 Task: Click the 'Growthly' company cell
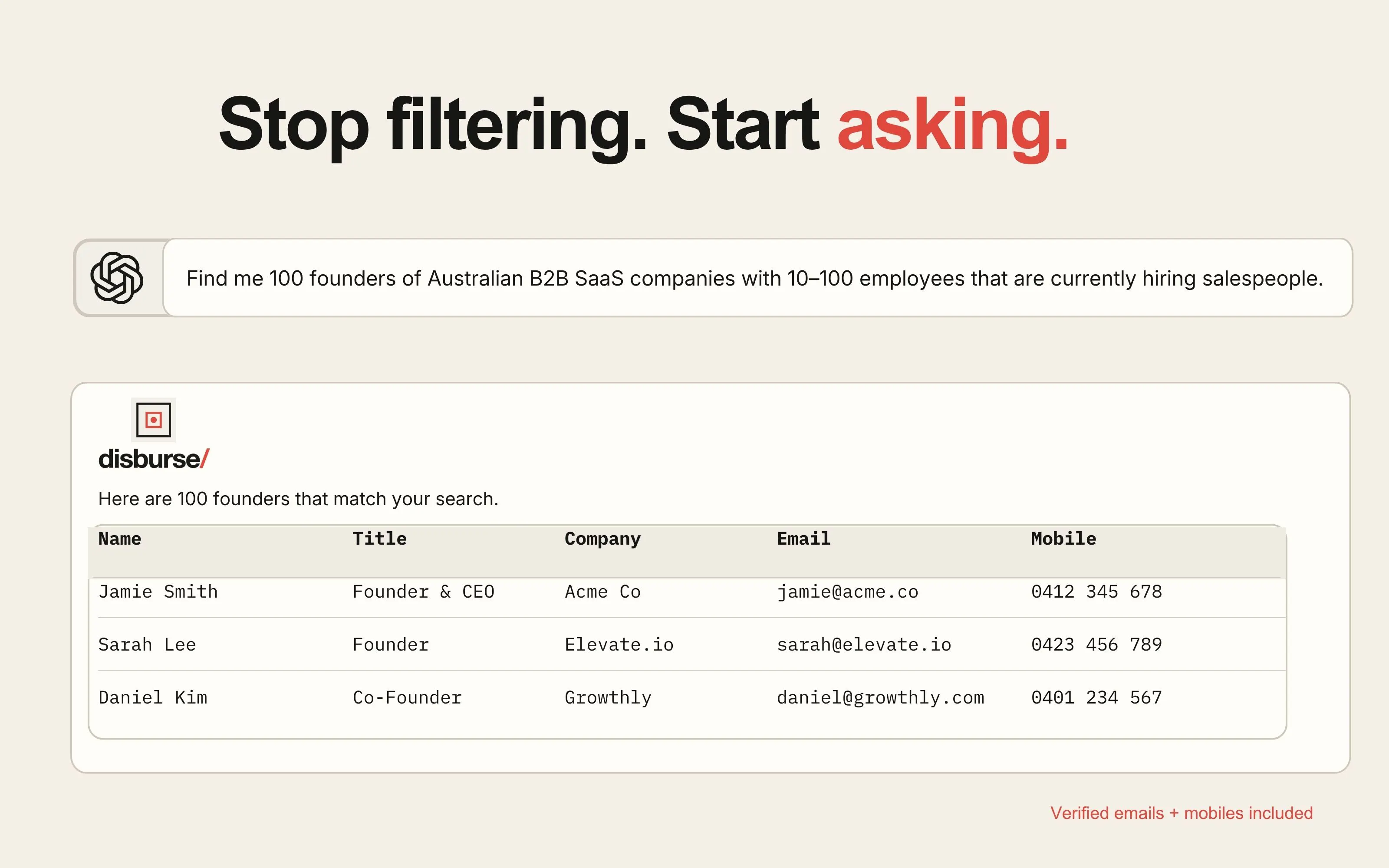(609, 698)
